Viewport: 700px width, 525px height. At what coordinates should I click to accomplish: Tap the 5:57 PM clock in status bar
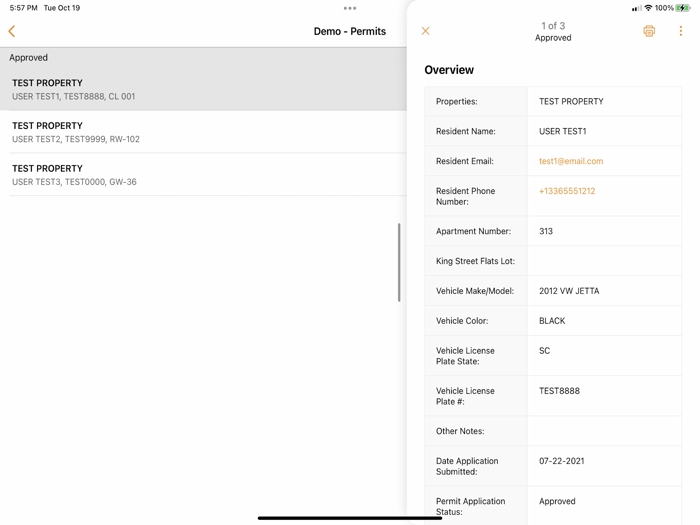click(x=24, y=8)
